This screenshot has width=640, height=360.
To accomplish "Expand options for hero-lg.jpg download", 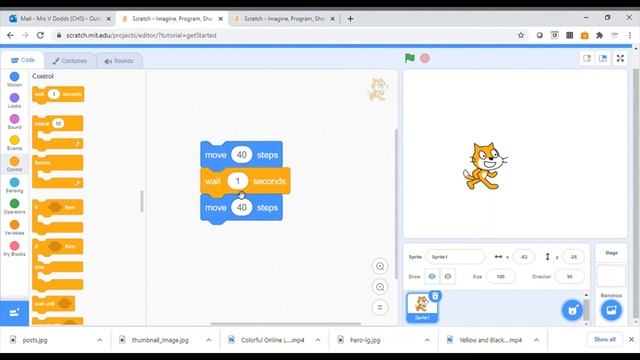I will click(427, 340).
